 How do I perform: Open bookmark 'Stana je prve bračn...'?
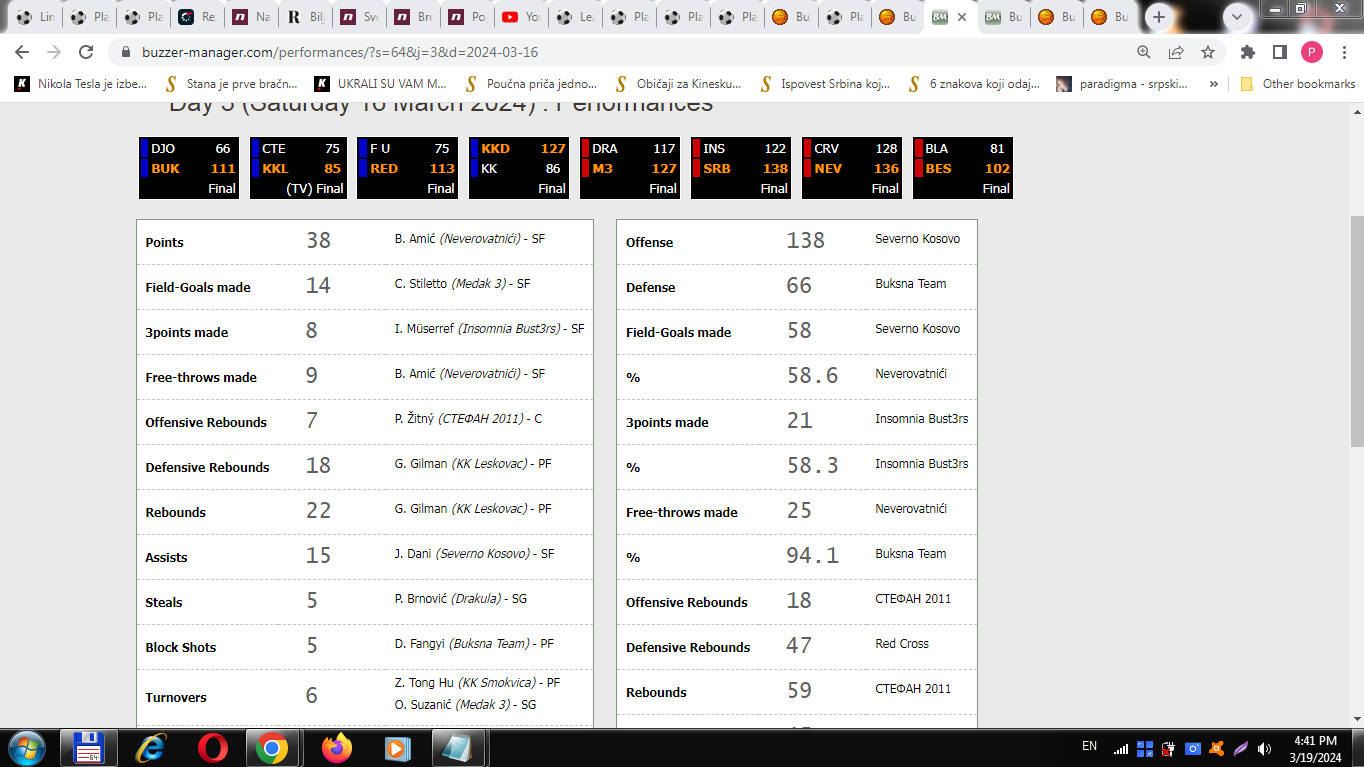(x=230, y=84)
